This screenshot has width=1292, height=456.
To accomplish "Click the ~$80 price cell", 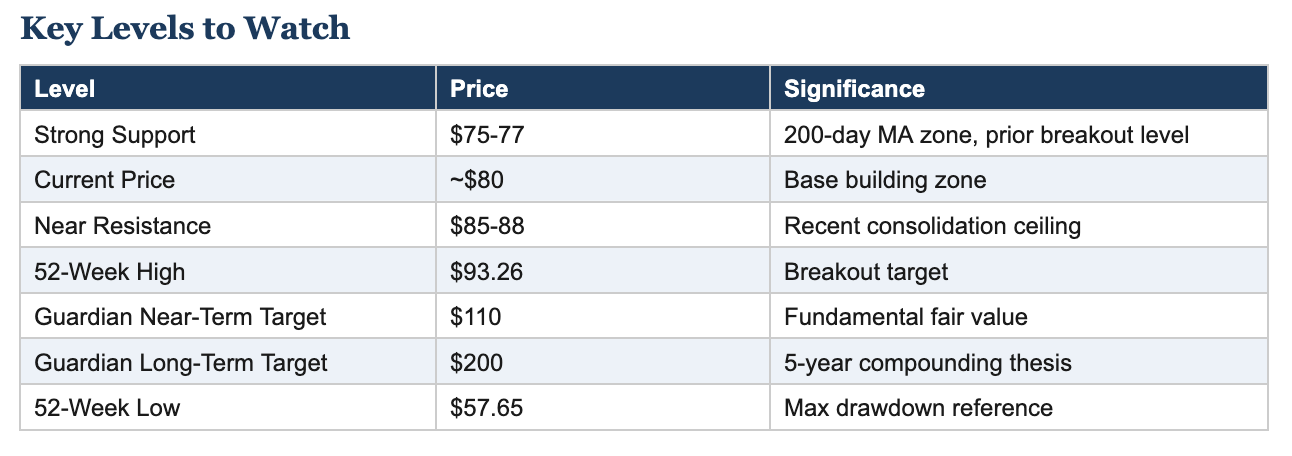I will 479,180.
